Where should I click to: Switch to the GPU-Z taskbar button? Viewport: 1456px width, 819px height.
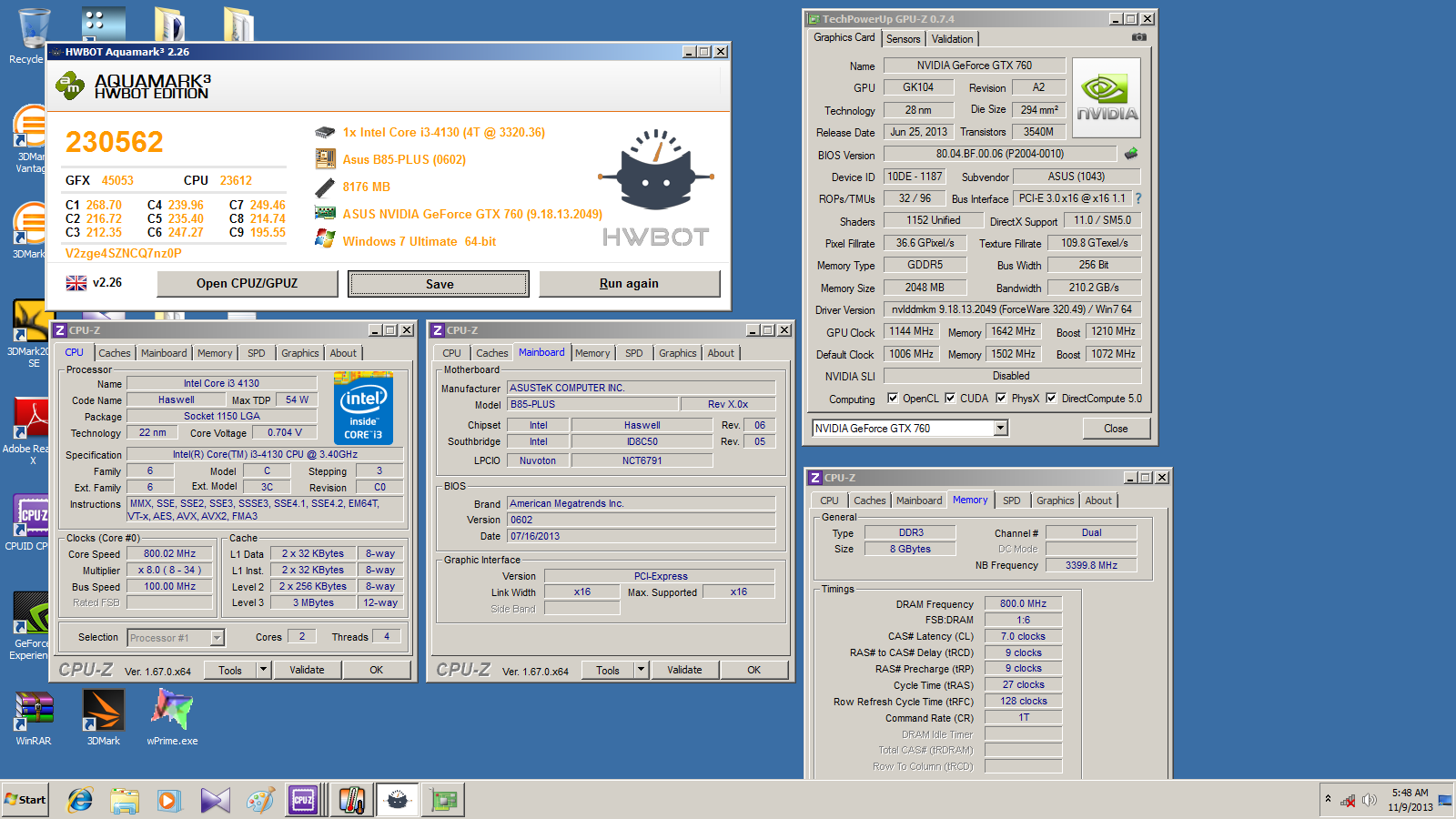click(x=443, y=800)
